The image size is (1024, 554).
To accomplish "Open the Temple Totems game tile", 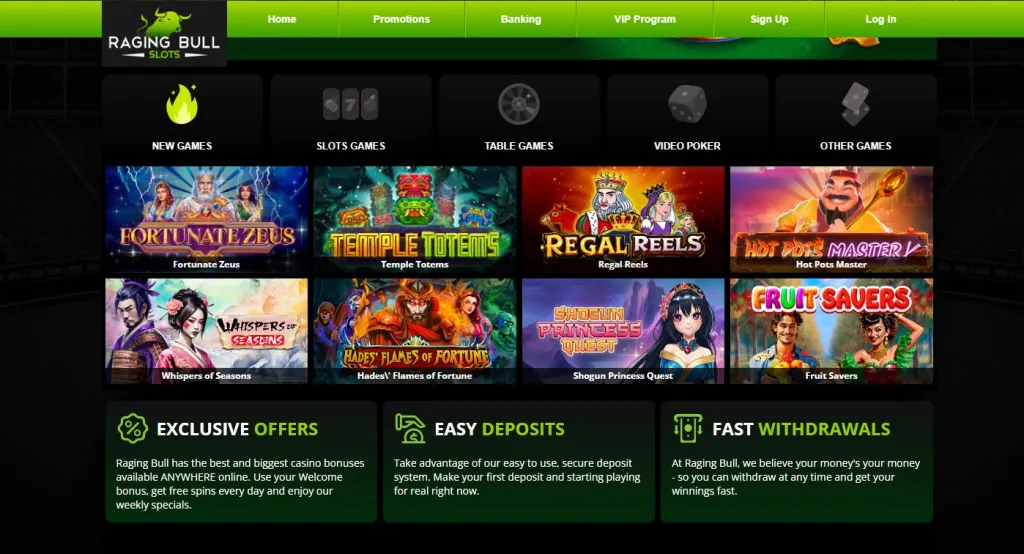I will coord(415,219).
